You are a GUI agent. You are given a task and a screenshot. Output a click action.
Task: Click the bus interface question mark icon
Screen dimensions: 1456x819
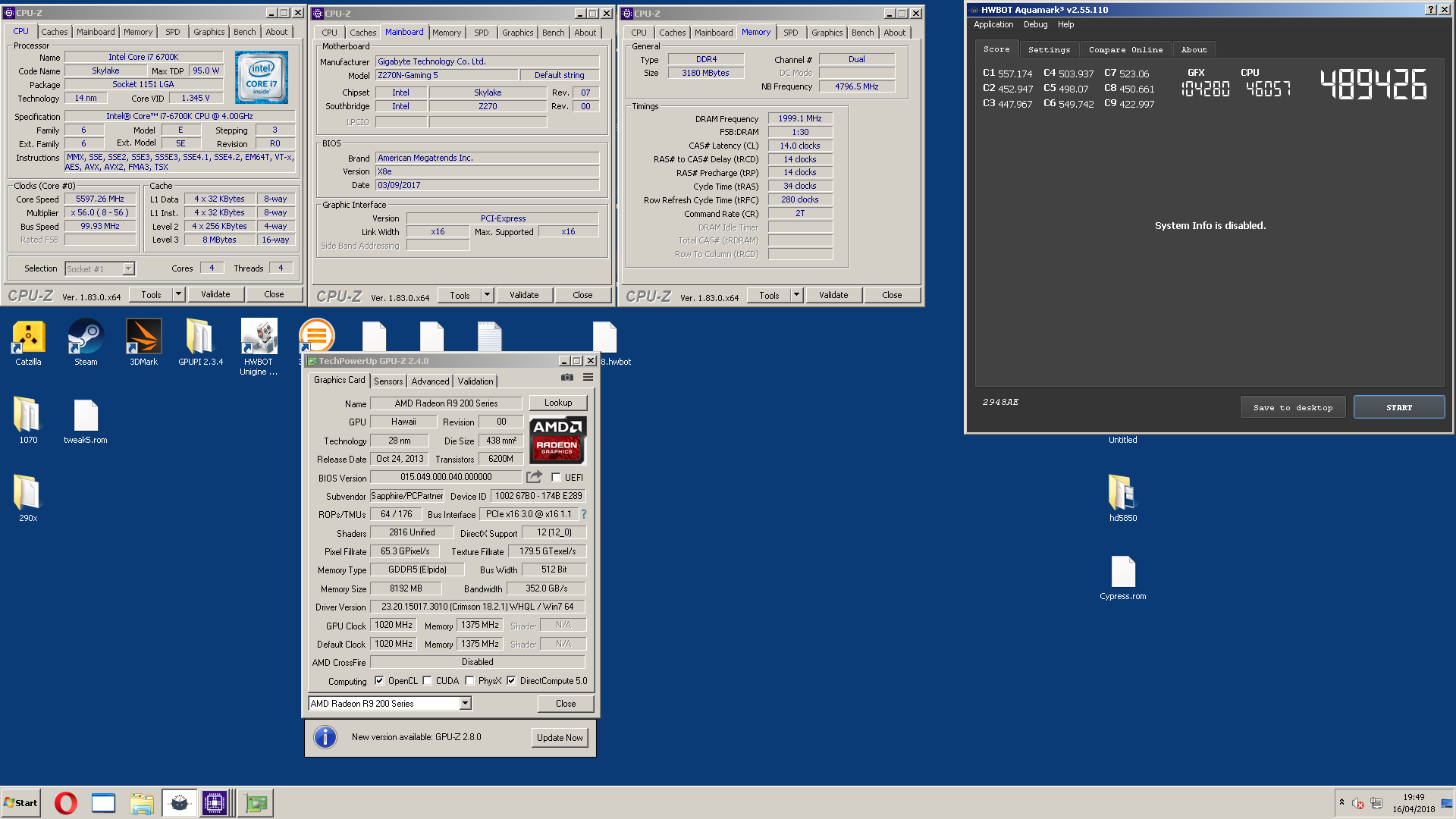pyautogui.click(x=584, y=514)
